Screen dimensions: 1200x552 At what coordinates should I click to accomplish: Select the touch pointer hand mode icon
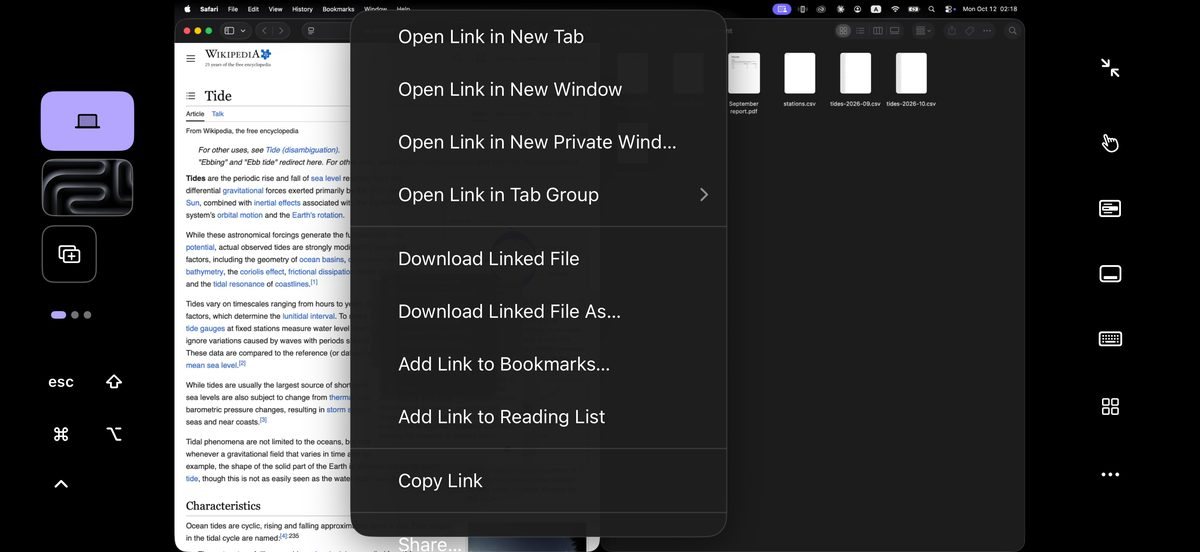tap(1110, 143)
